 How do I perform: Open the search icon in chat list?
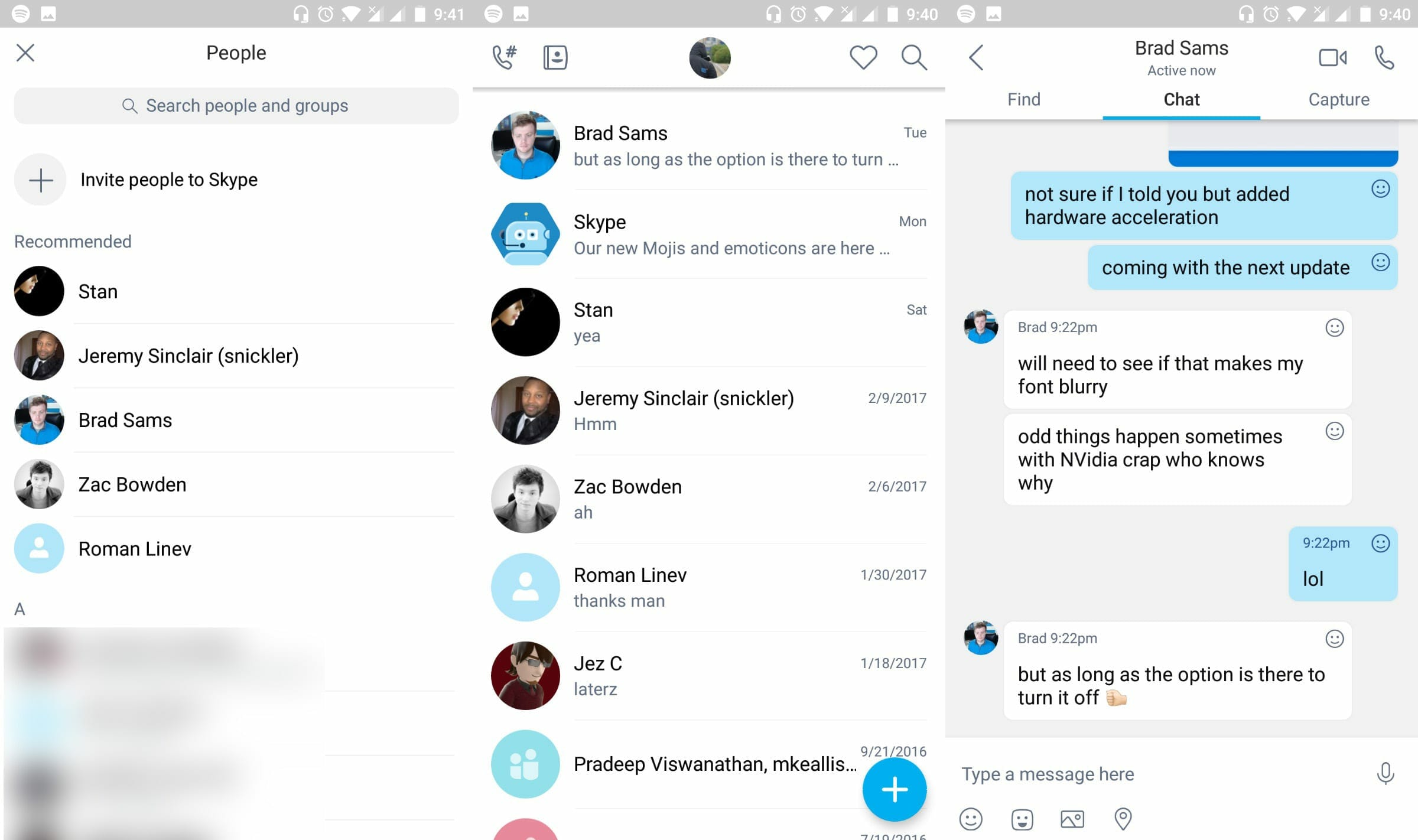913,57
